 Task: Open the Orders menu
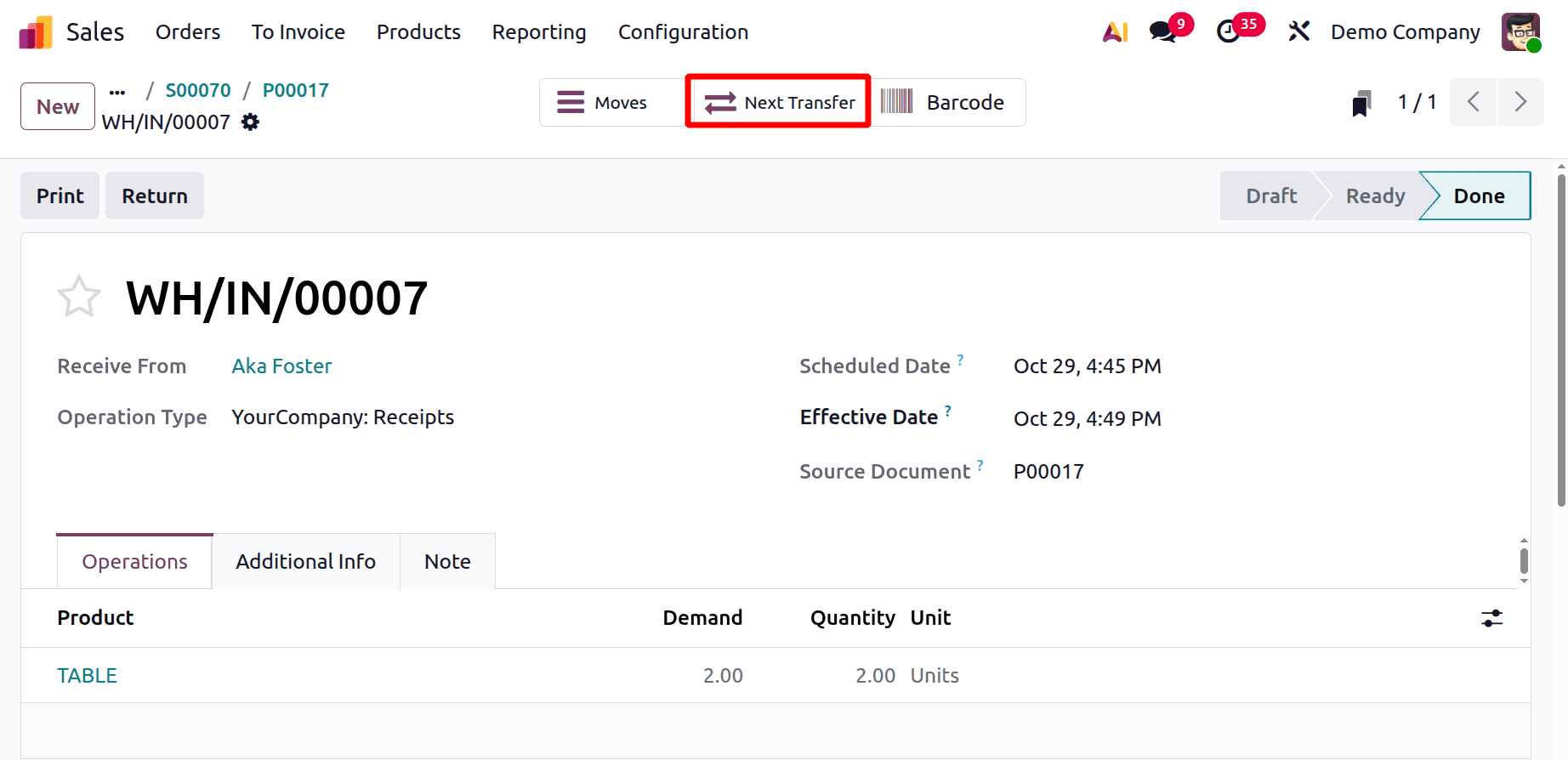click(x=188, y=32)
